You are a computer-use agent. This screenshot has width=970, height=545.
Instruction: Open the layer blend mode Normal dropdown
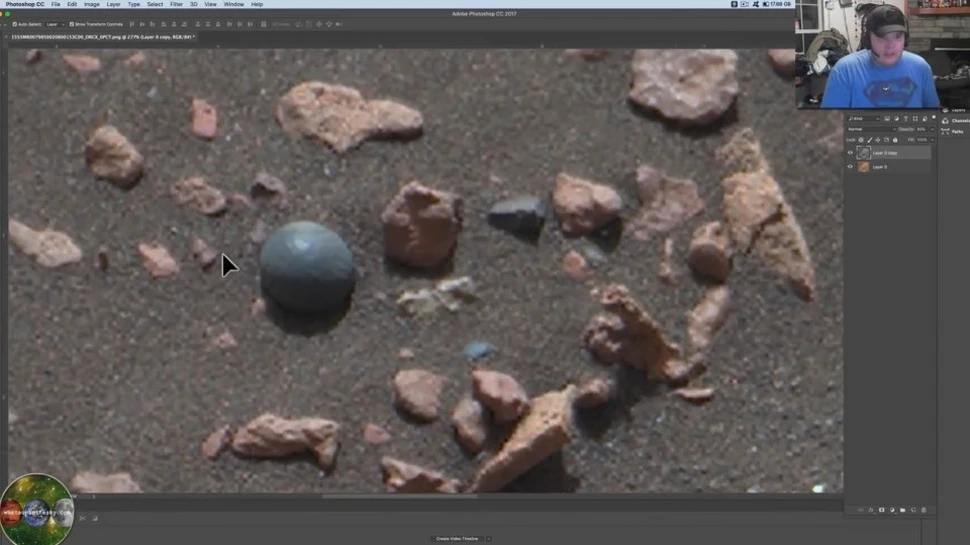click(x=872, y=129)
